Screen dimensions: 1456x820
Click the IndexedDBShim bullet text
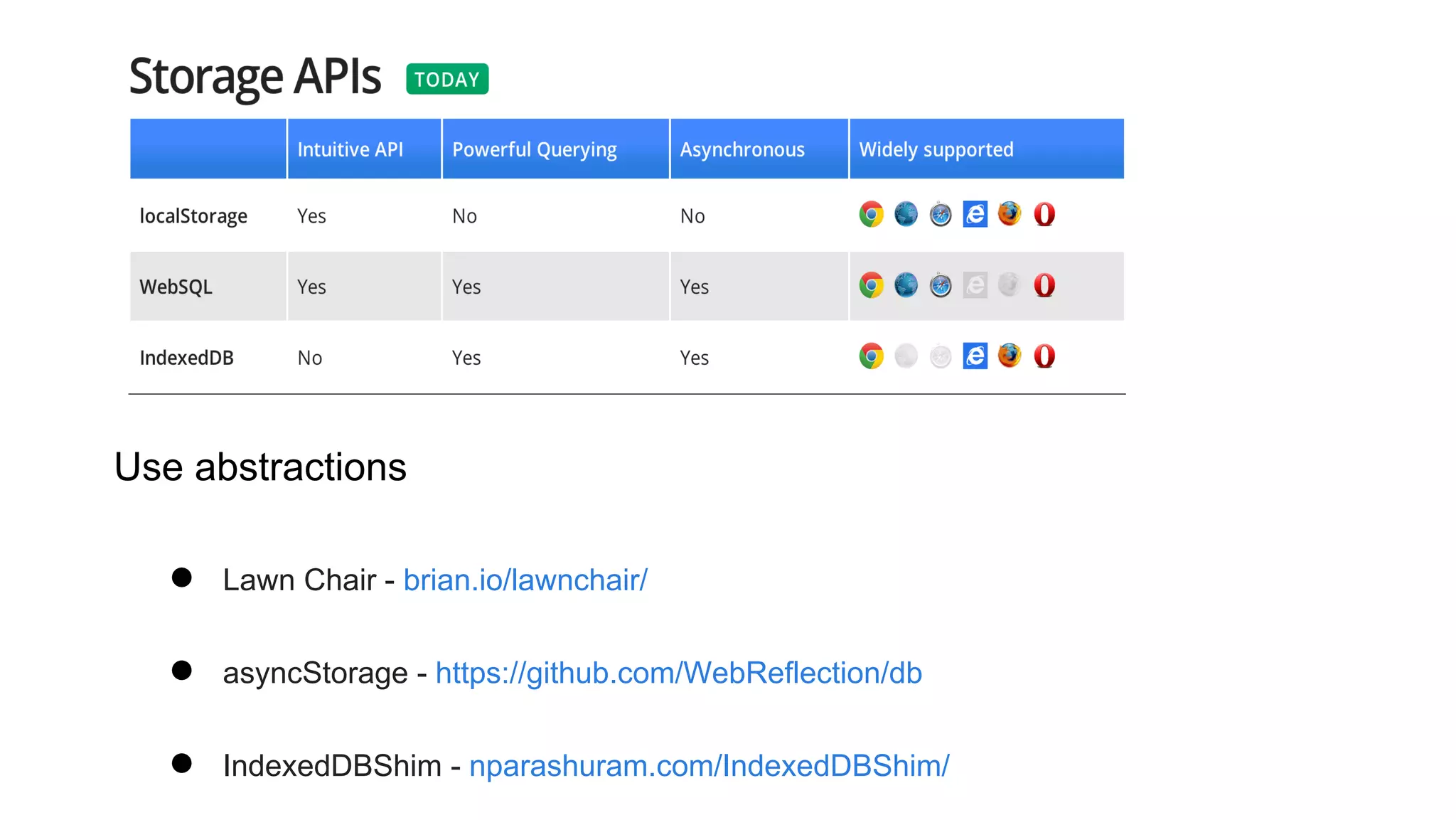(332, 767)
